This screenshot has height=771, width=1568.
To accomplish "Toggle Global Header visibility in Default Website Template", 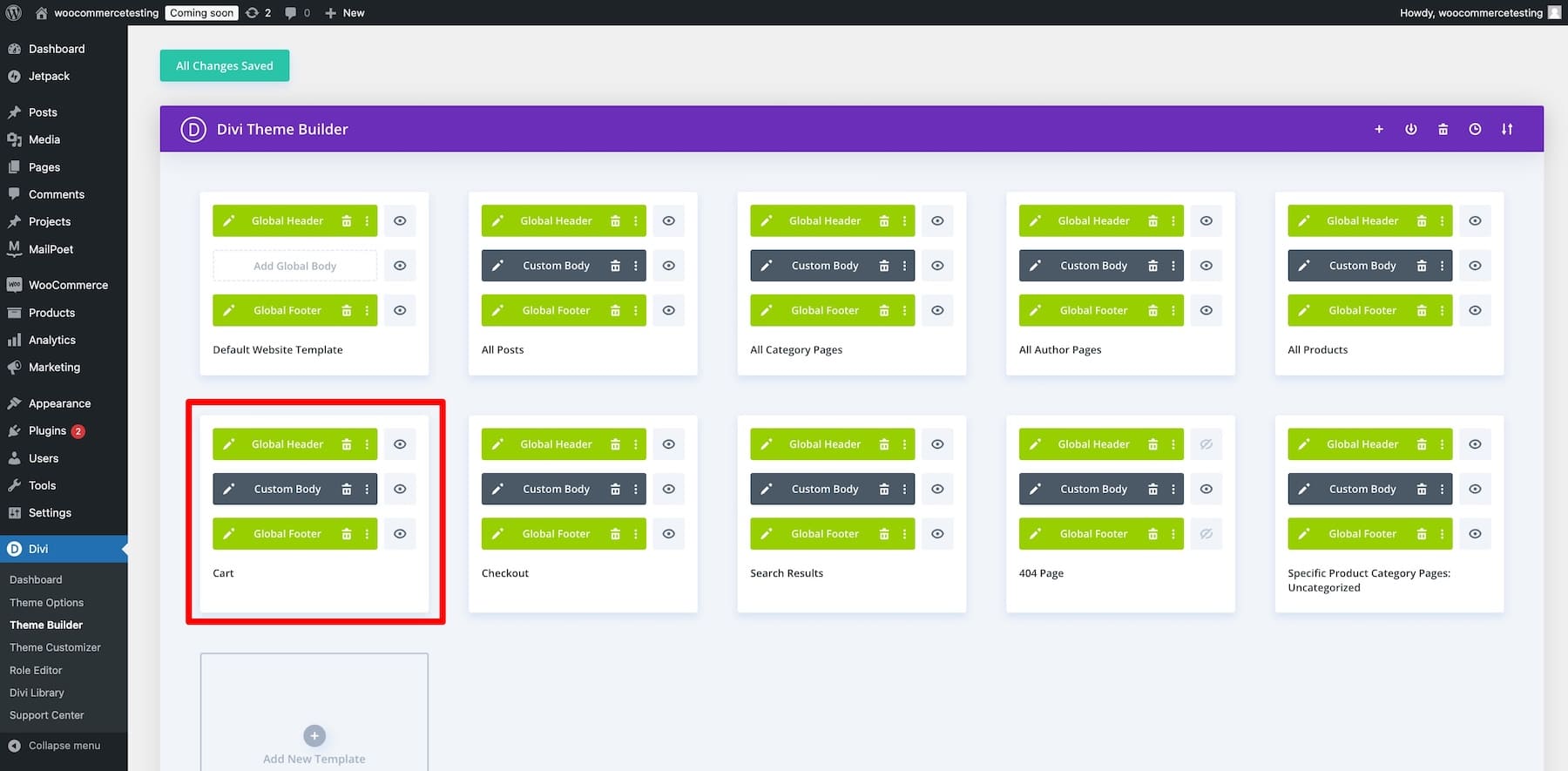I will pyautogui.click(x=400, y=221).
